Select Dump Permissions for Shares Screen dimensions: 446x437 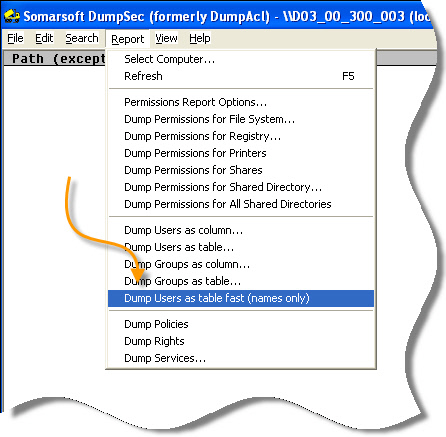(241, 170)
